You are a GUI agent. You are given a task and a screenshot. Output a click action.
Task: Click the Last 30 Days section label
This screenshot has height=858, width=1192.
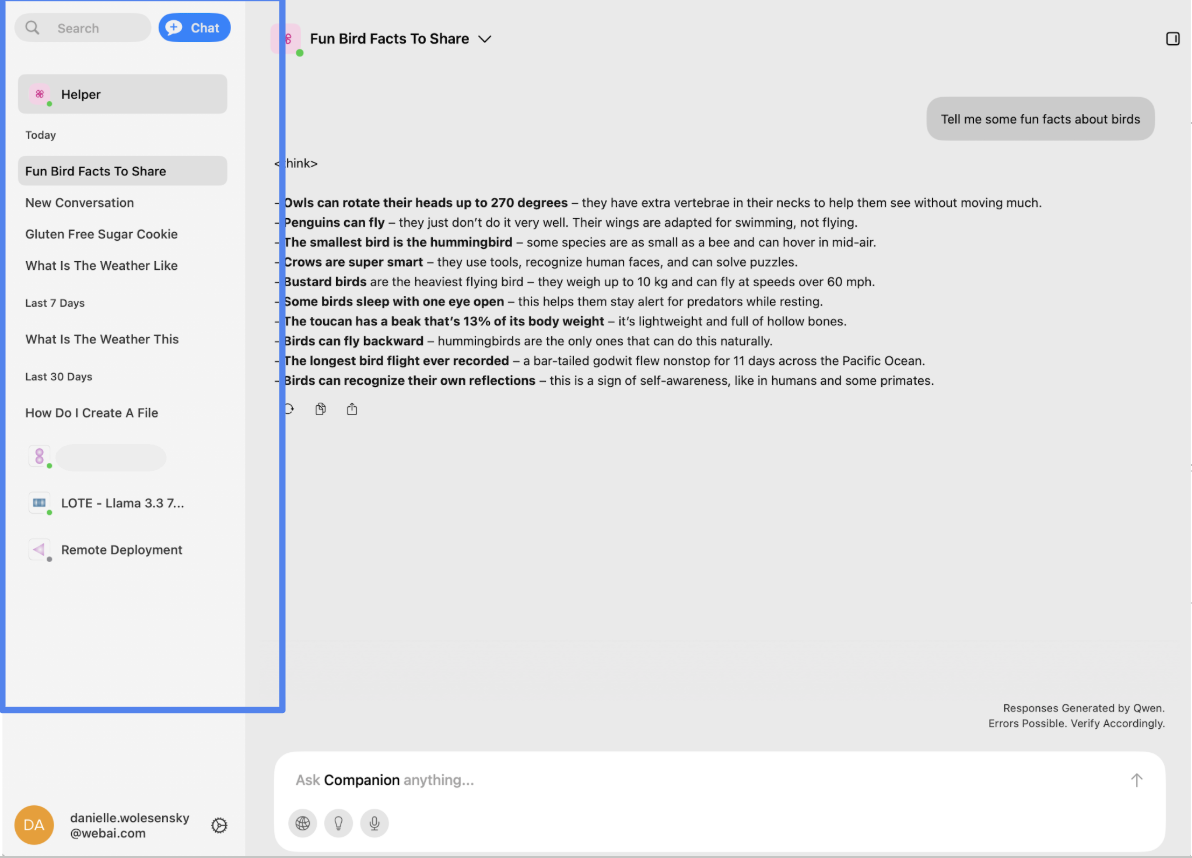(59, 377)
